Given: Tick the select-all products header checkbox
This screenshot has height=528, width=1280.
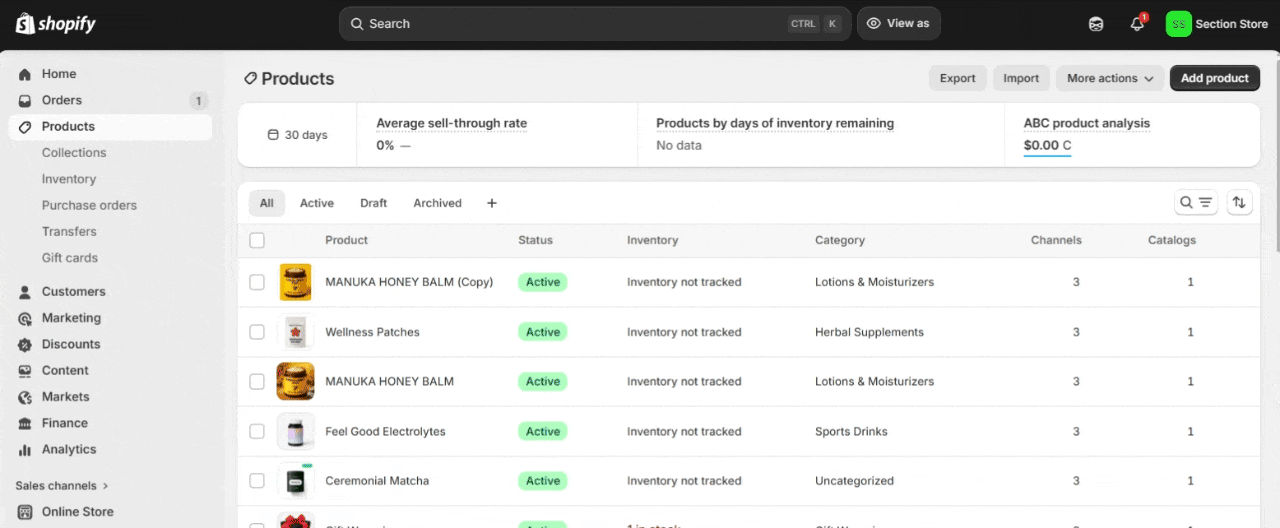Looking at the screenshot, I should tap(257, 240).
